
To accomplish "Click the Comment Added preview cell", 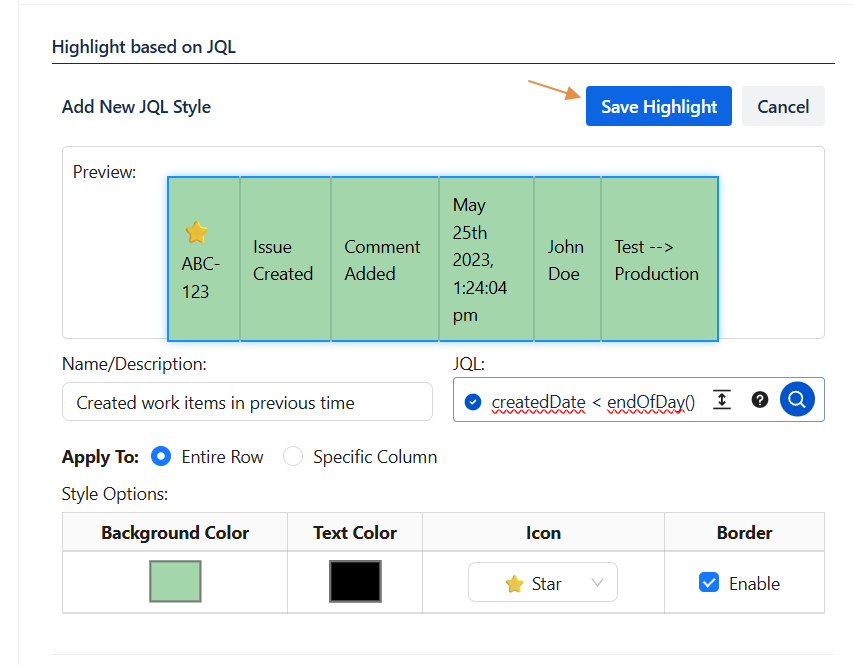I will [x=384, y=260].
